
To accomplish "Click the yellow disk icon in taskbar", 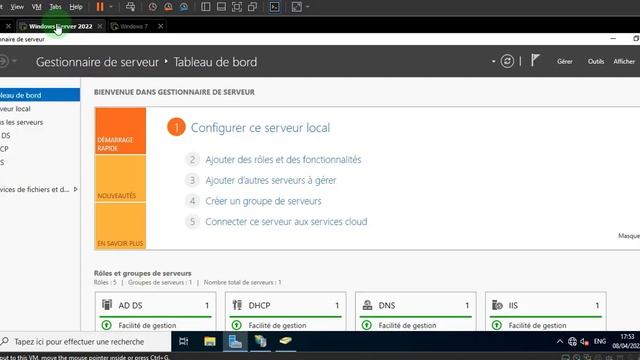I will click(286, 340).
